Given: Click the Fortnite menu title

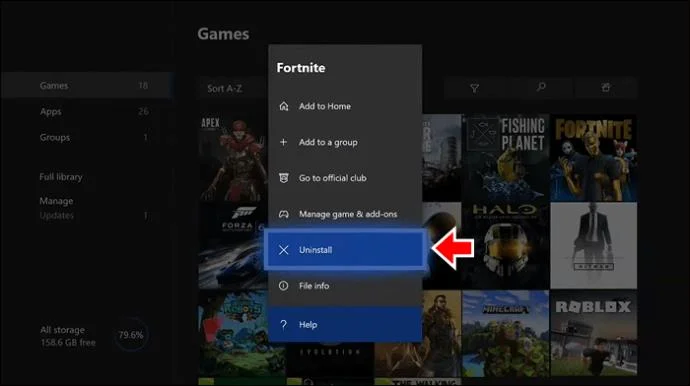Looking at the screenshot, I should 301,68.
